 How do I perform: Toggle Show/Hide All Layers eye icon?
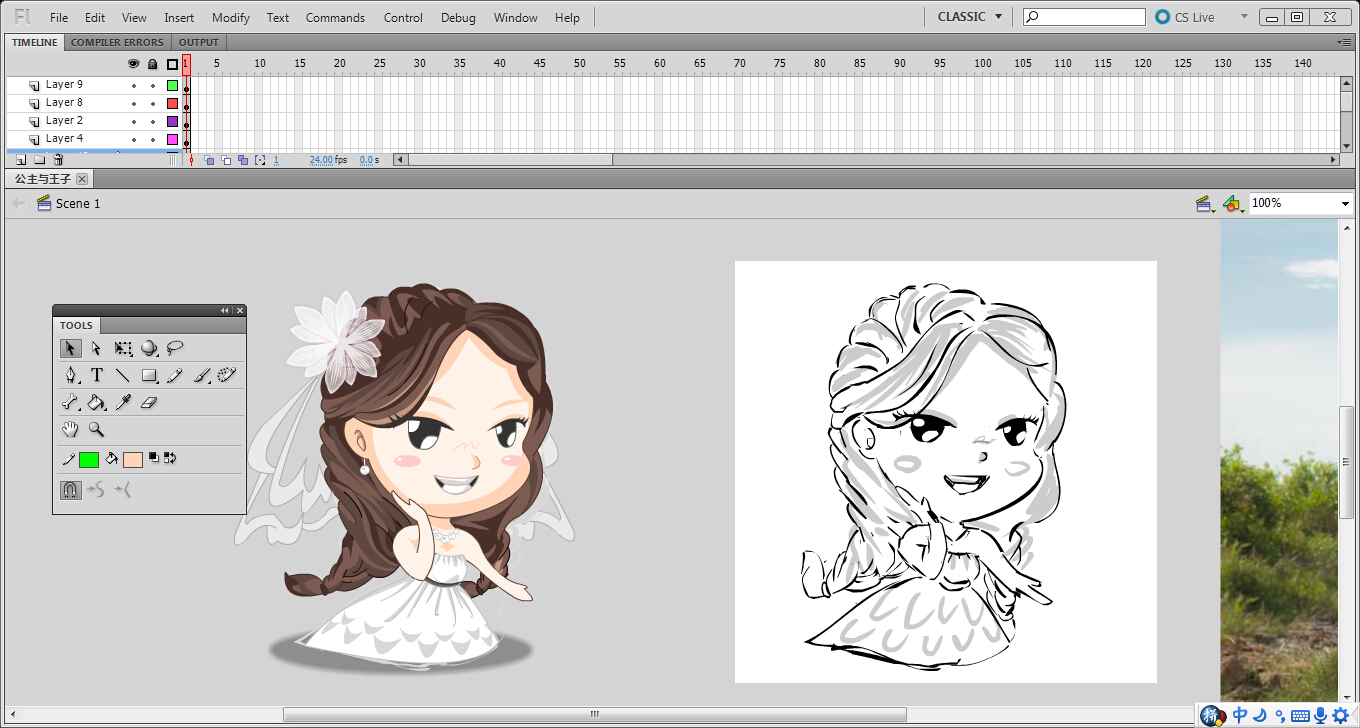[134, 64]
